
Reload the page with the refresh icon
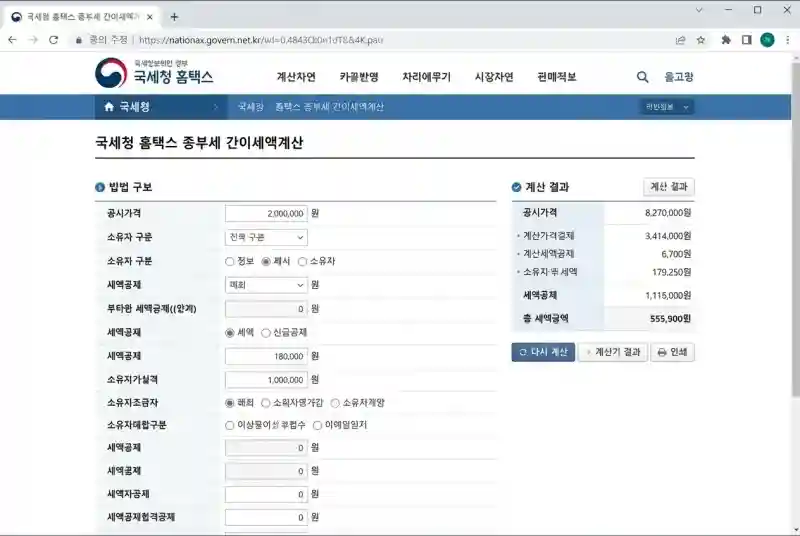55,40
